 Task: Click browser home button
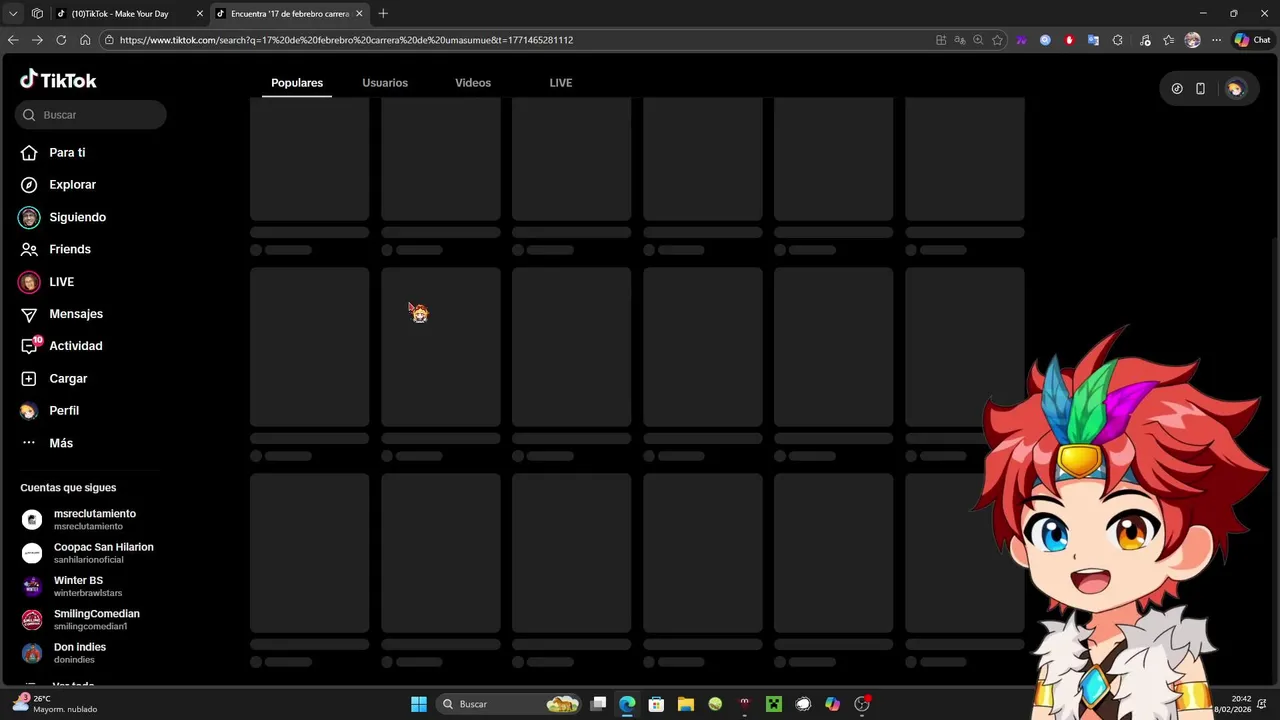coord(85,40)
